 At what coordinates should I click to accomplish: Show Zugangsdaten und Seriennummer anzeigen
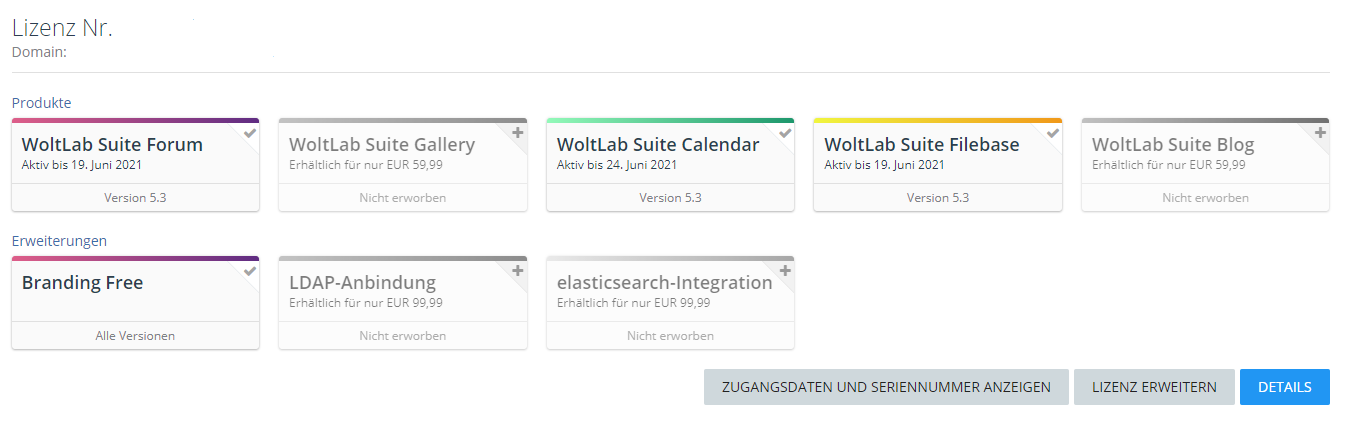[x=886, y=387]
